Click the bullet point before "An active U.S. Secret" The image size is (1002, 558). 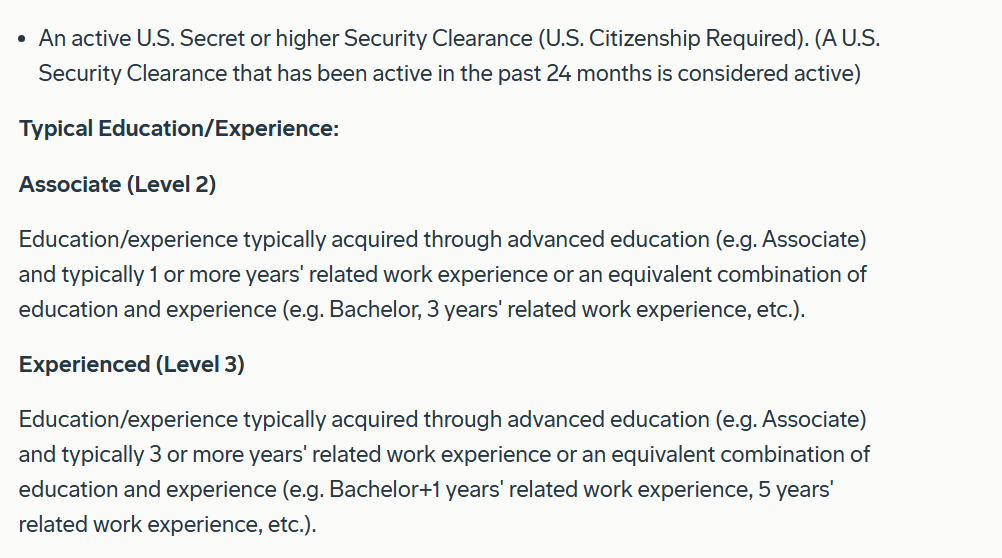pos(22,39)
